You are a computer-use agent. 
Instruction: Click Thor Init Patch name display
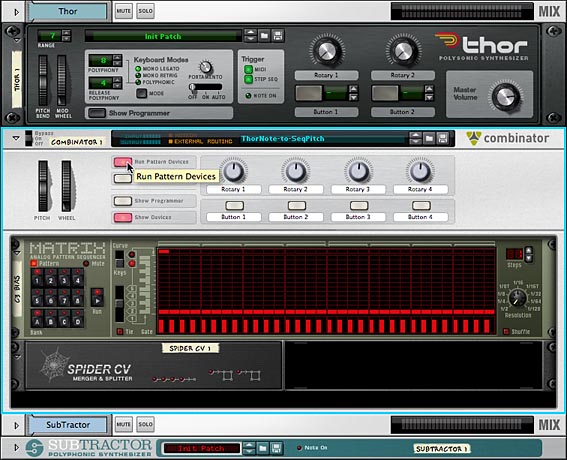coord(163,36)
